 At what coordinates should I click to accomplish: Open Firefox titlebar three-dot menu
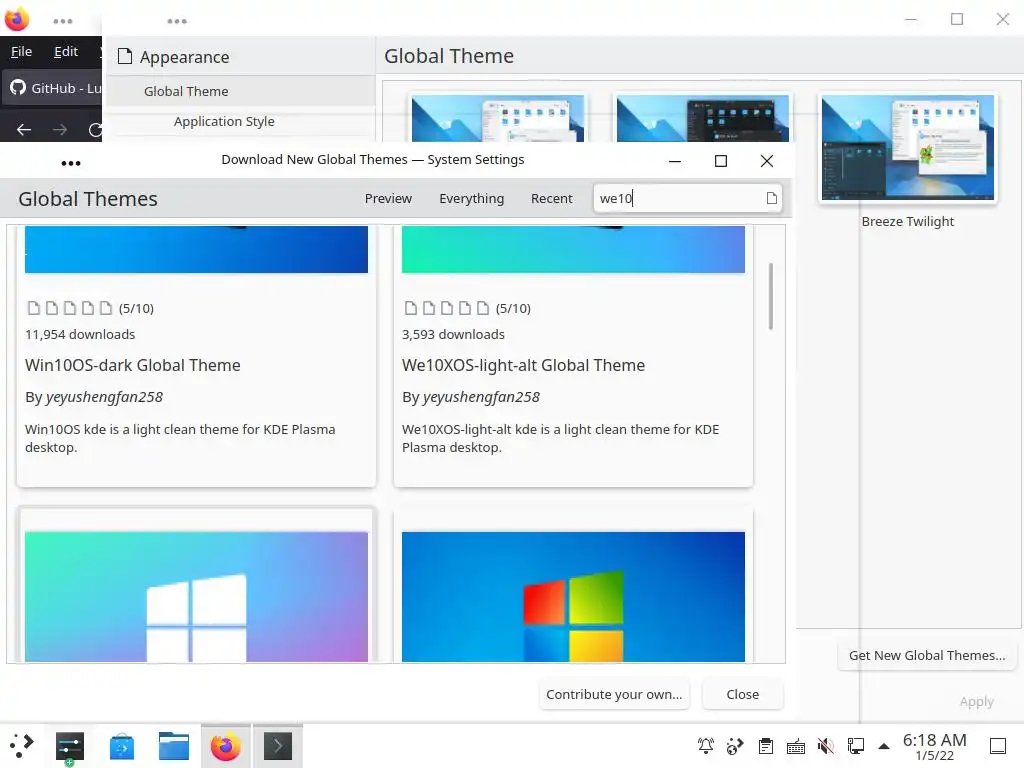pyautogui.click(x=63, y=21)
